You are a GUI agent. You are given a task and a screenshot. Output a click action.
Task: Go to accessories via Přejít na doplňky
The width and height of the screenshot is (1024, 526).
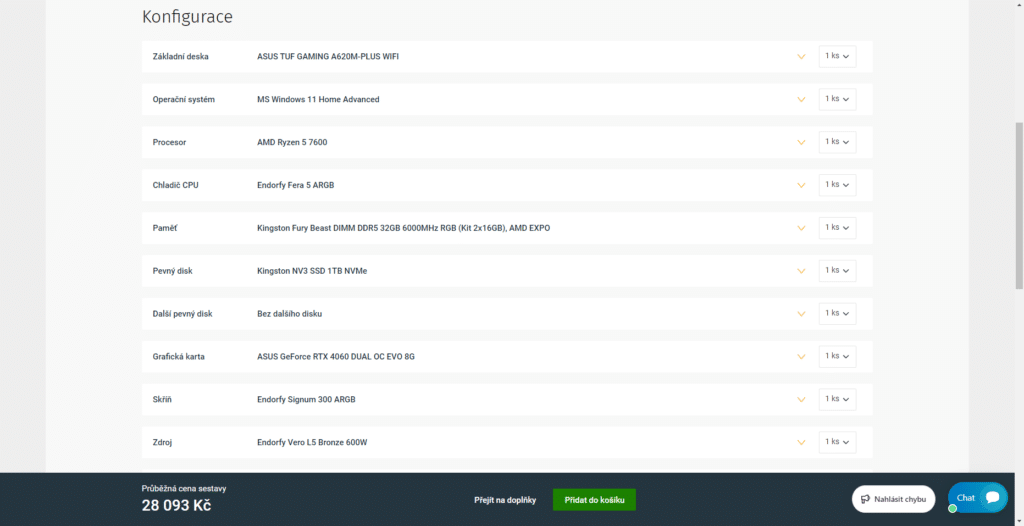pyautogui.click(x=505, y=499)
